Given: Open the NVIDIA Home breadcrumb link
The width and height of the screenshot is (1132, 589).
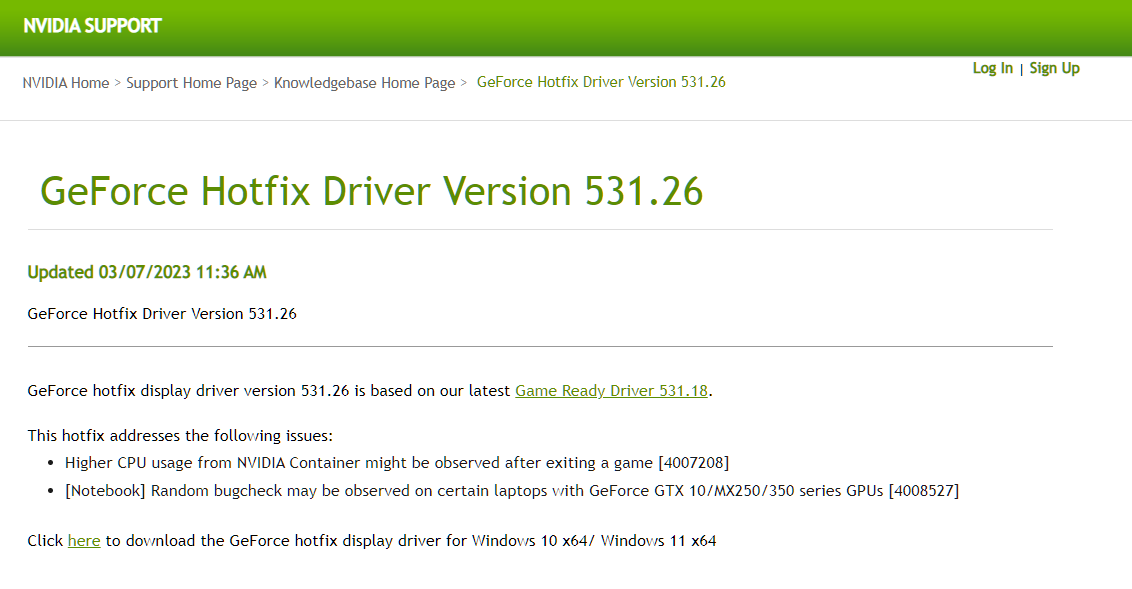Looking at the screenshot, I should (66, 83).
